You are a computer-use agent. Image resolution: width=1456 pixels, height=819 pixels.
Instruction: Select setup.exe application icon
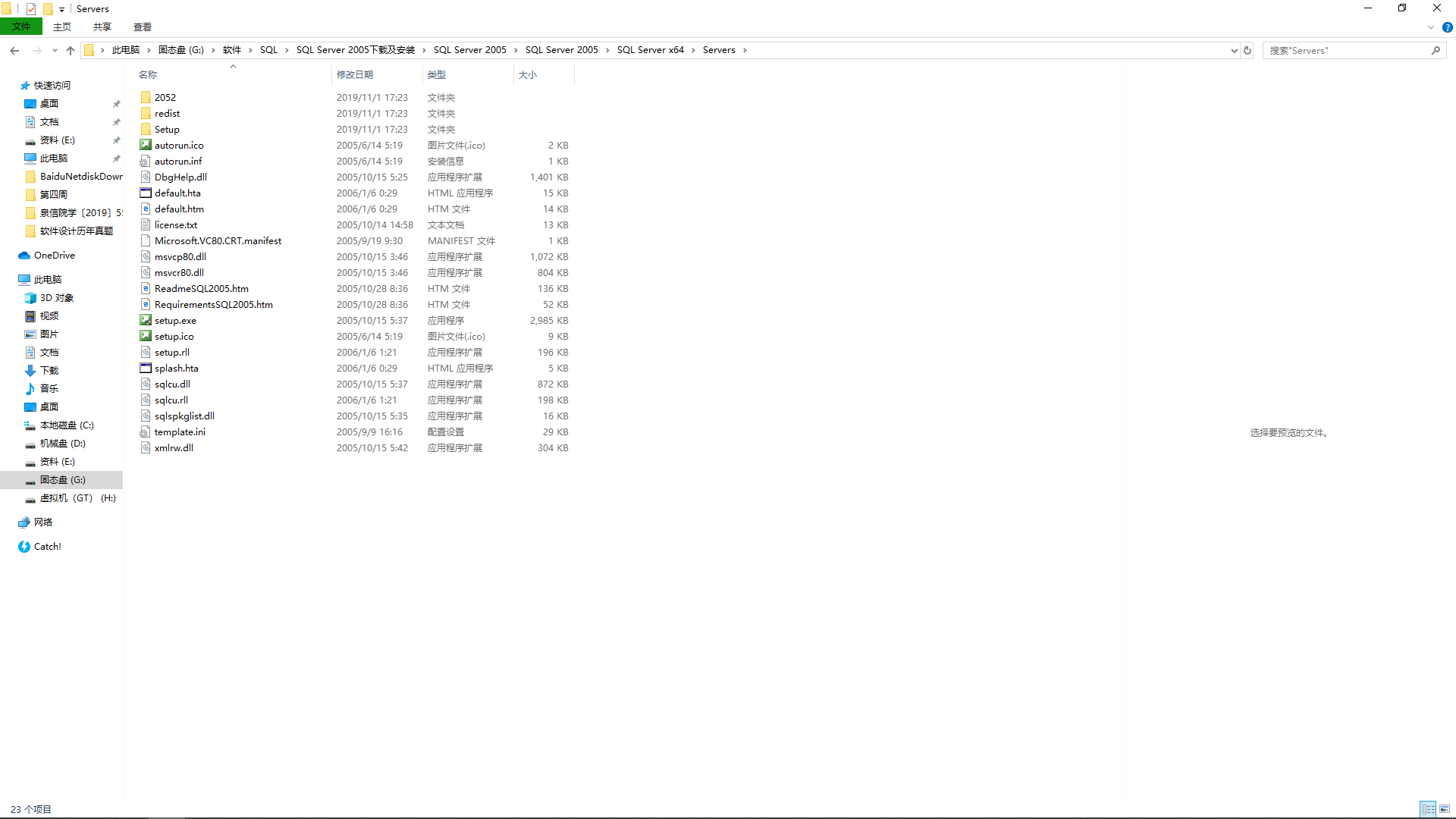tap(146, 320)
